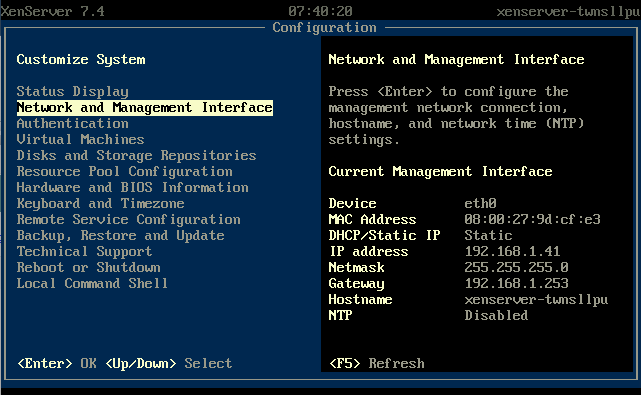641x395 pixels.
Task: Click the NTP Disabled status
Action: tap(496, 315)
